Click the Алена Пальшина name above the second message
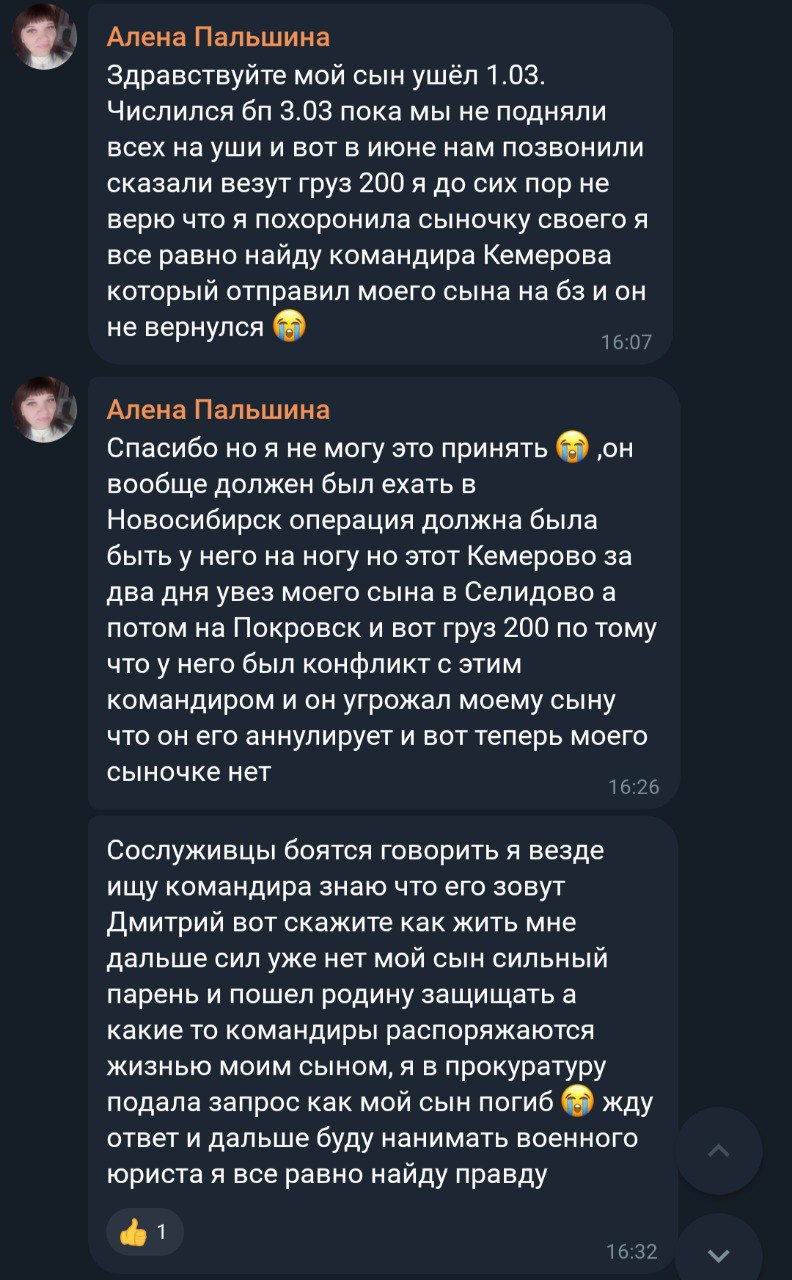792x1280 pixels. 218,409
